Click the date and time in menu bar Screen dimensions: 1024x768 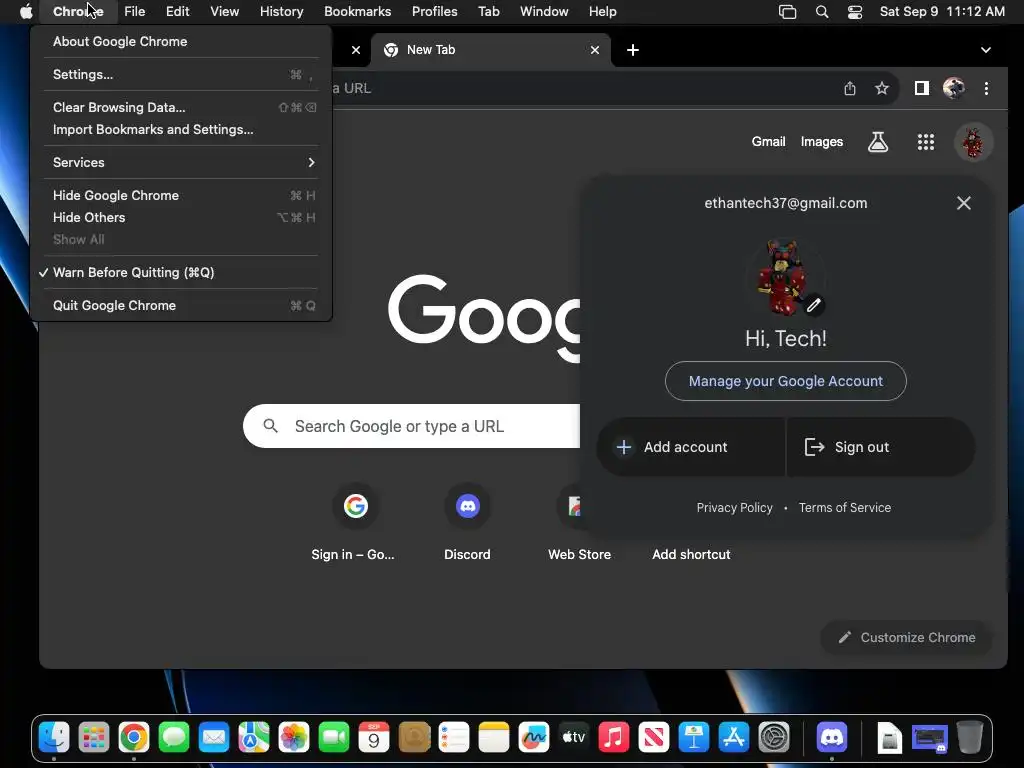pyautogui.click(x=942, y=12)
